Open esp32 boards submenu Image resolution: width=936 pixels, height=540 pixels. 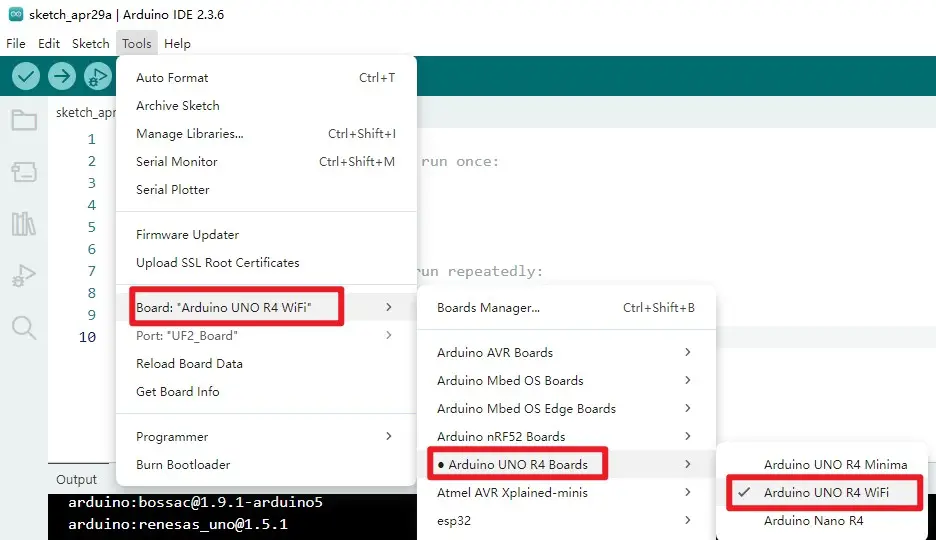coord(566,521)
